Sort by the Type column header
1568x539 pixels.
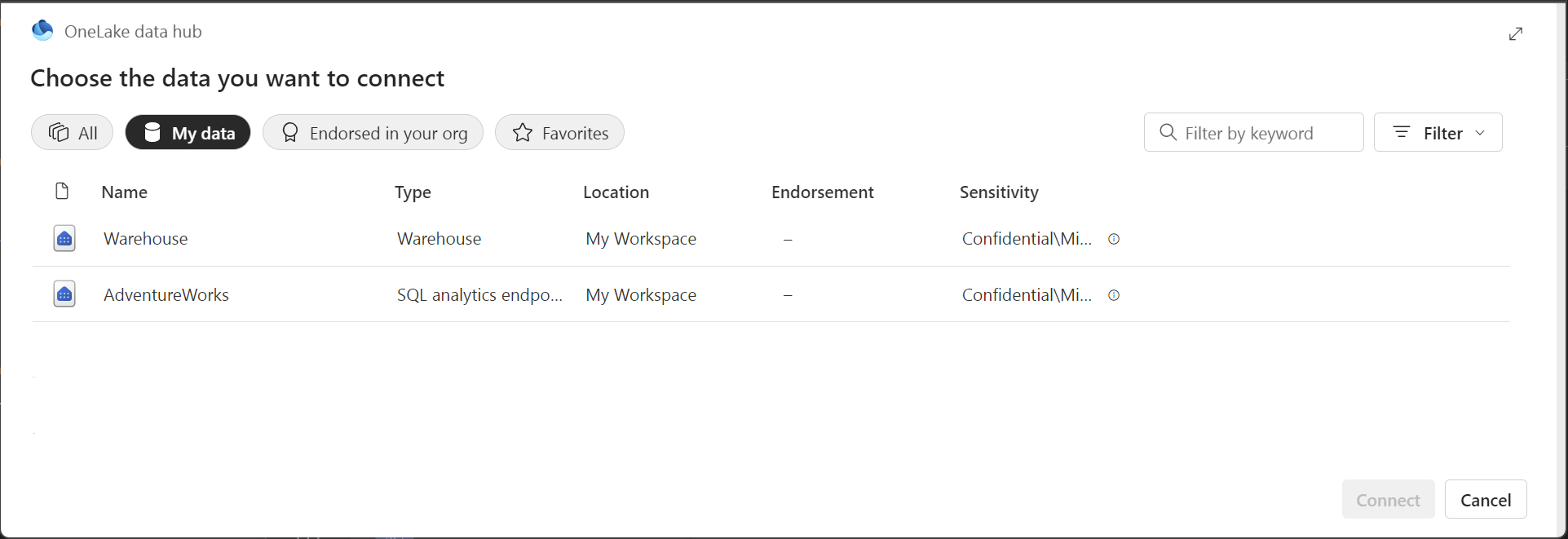(x=413, y=192)
